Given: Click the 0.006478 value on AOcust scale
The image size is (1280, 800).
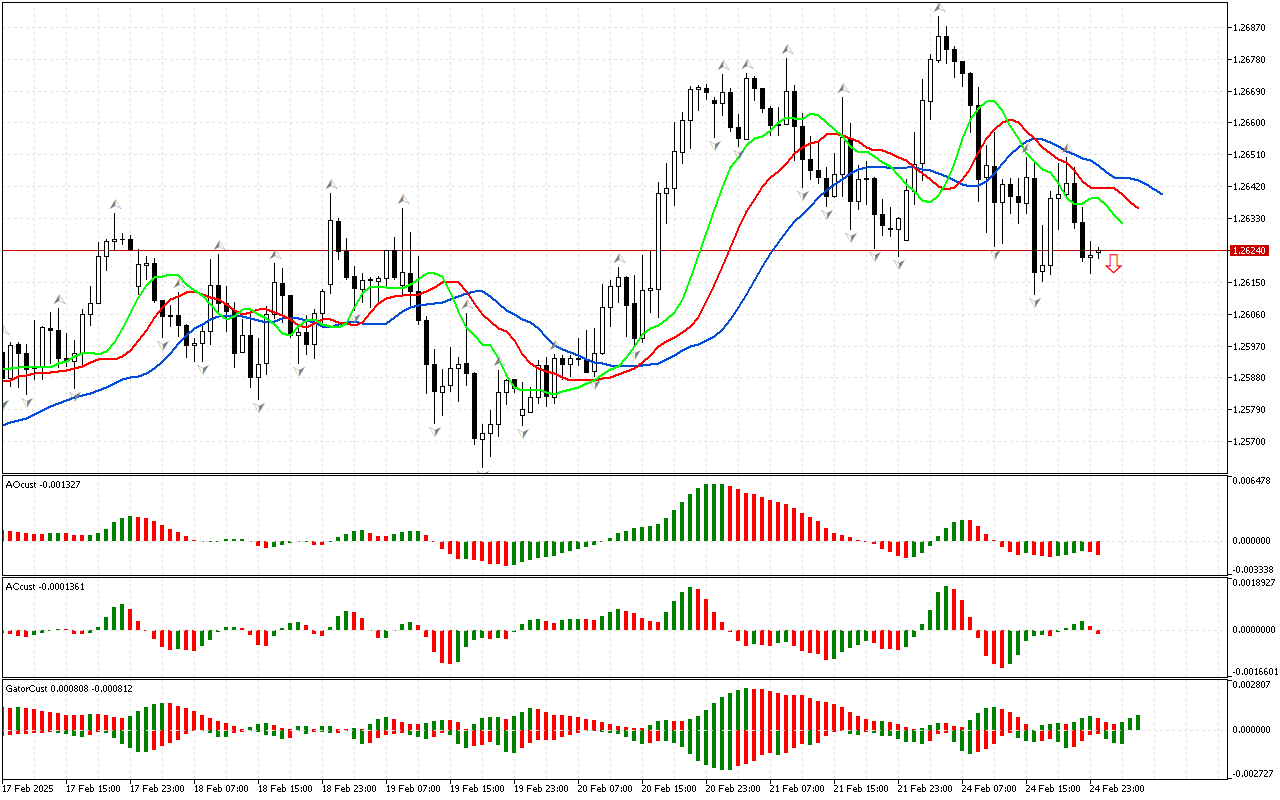Looking at the screenshot, I should [1252, 481].
